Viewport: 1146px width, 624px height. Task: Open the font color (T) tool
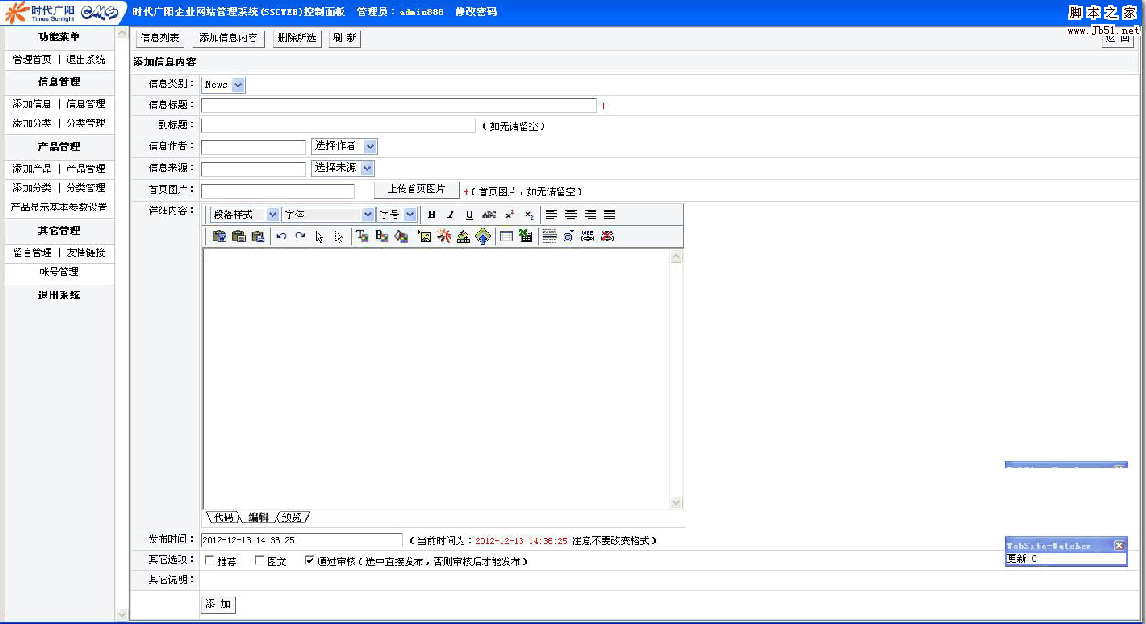pyautogui.click(x=363, y=236)
